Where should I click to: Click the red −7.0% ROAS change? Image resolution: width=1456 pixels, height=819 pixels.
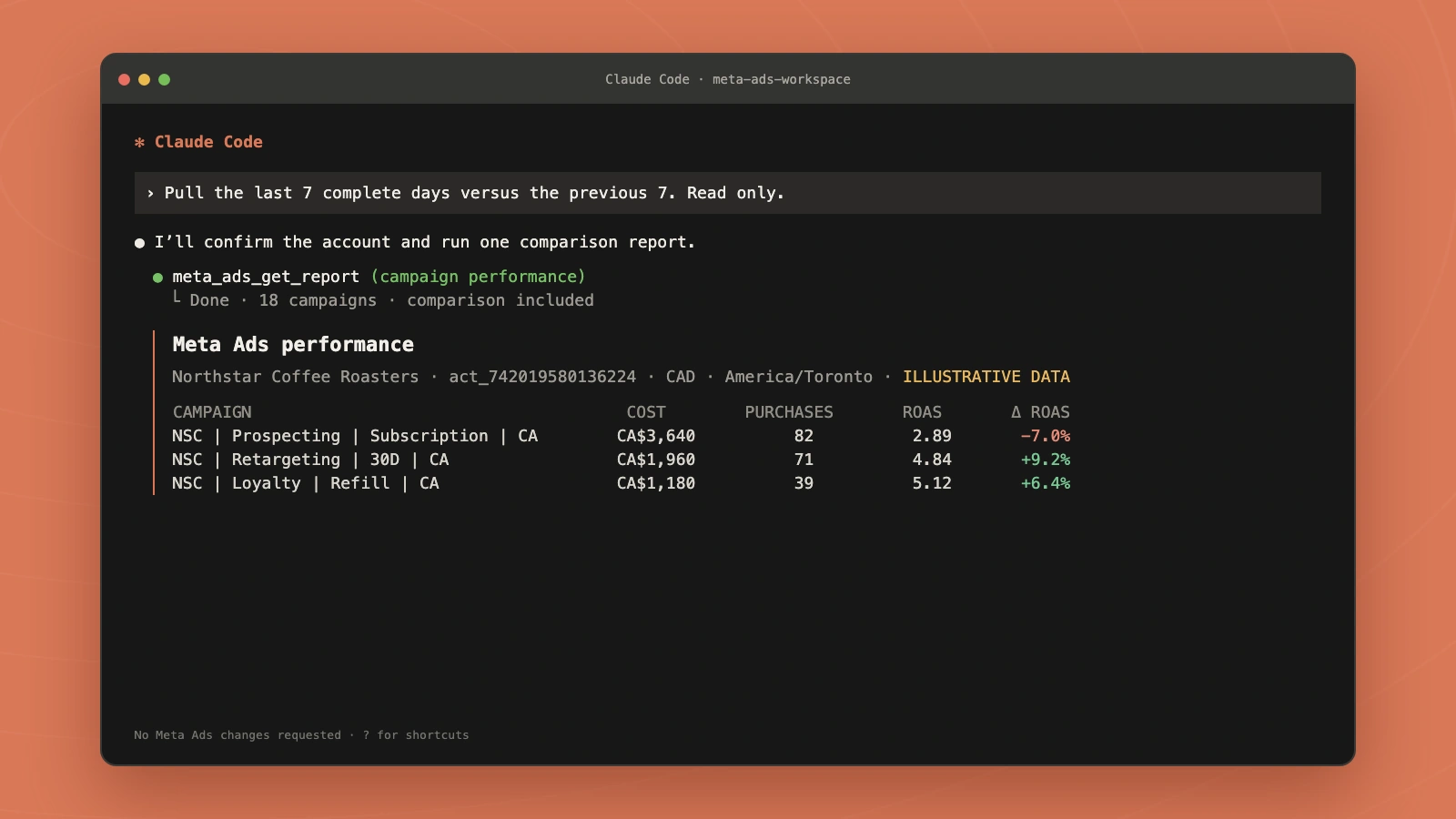point(1046,436)
